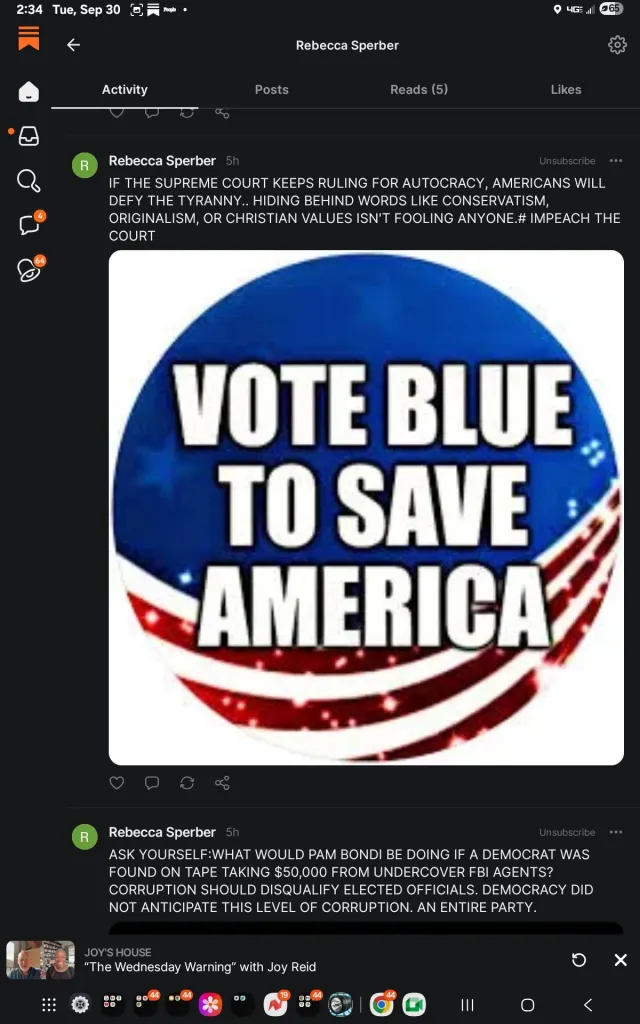
Task: Open the chat icon with badge 4
Action: pyautogui.click(x=31, y=224)
